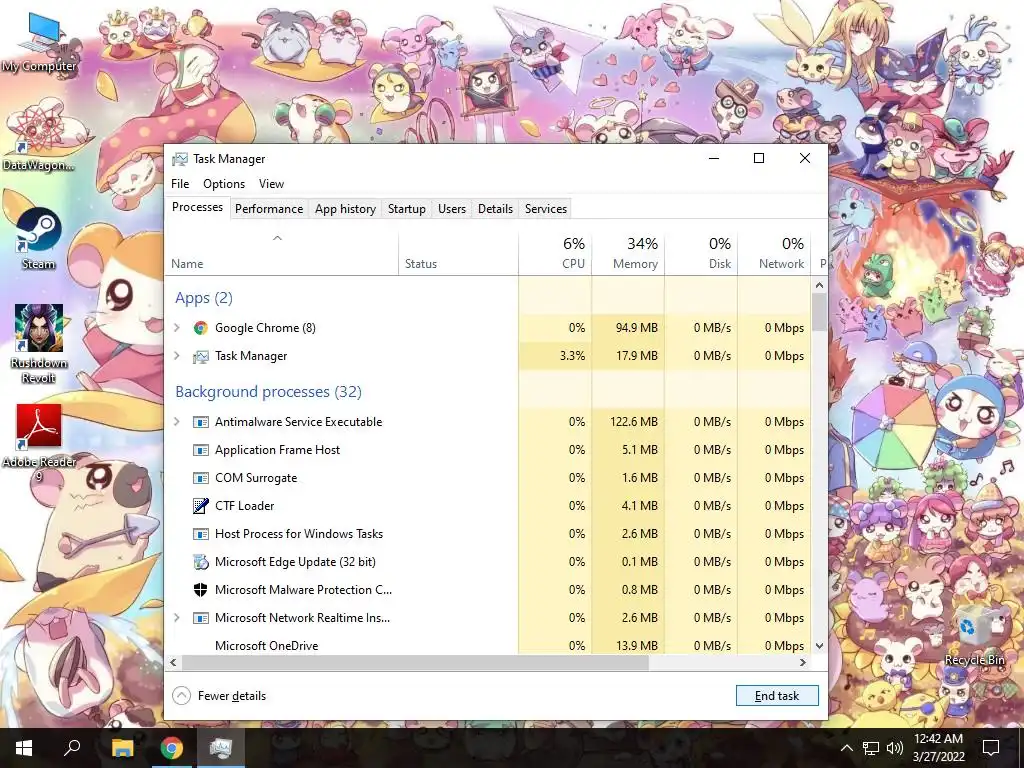This screenshot has width=1024, height=768.
Task: Click the Application Frame Host icon
Action: [x=200, y=450]
